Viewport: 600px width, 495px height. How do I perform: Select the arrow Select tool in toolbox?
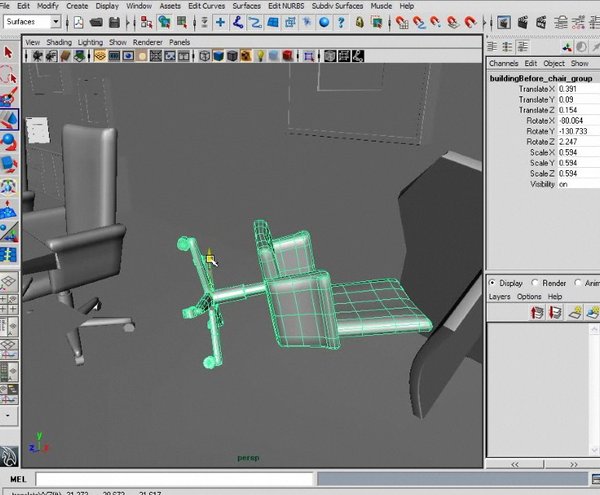[8, 53]
